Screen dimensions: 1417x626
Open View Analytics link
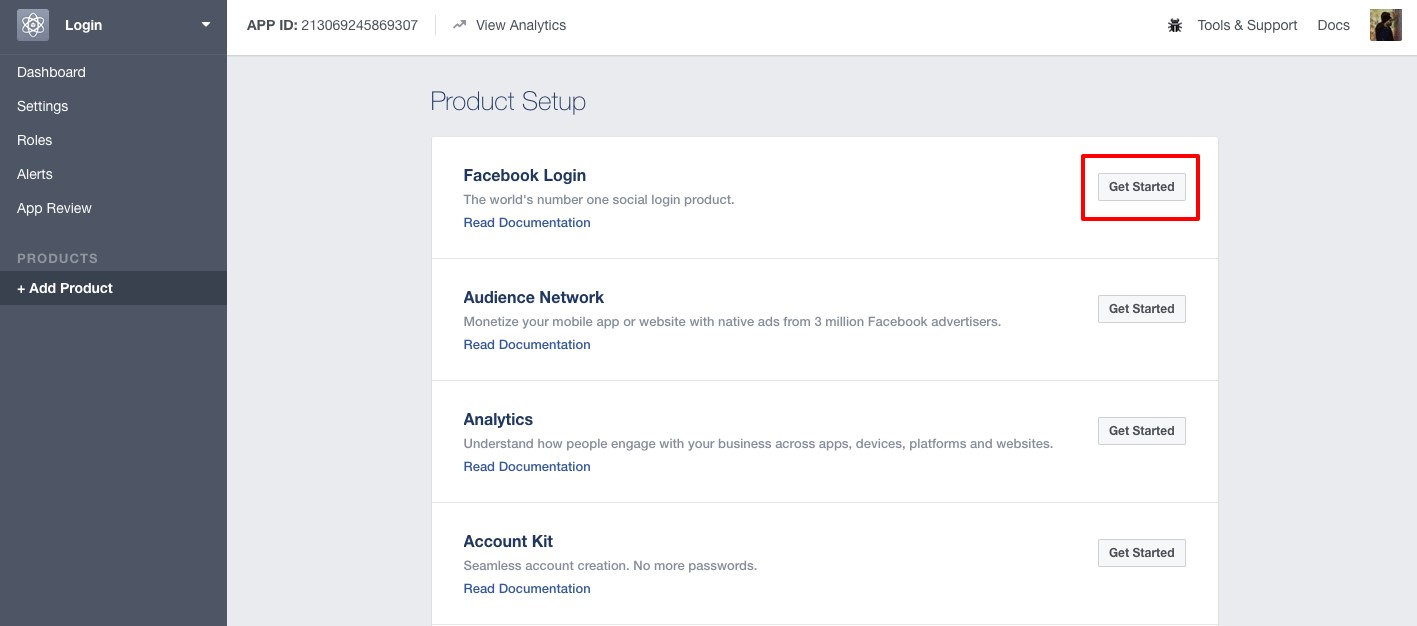(x=520, y=25)
